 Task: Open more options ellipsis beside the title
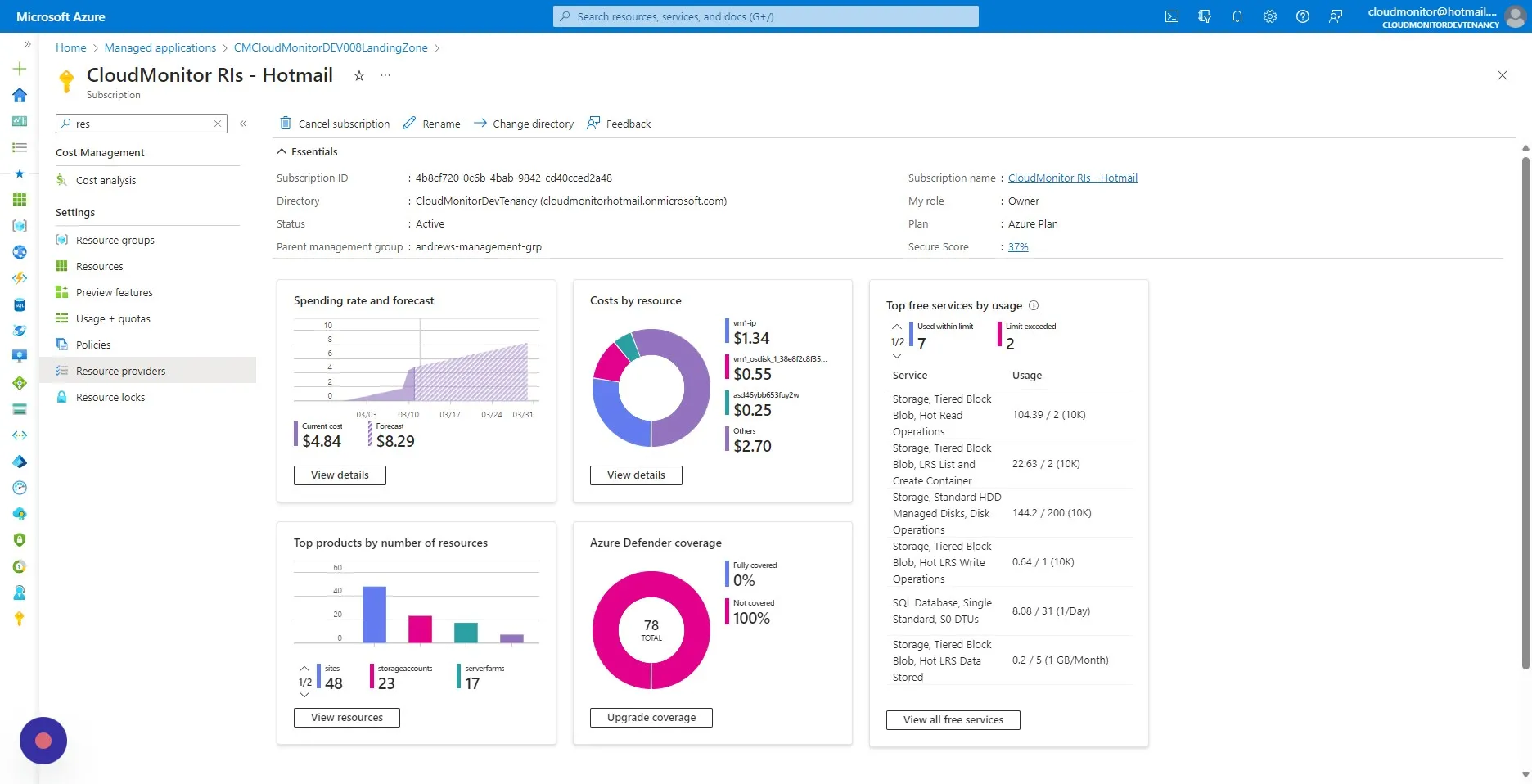coord(385,75)
